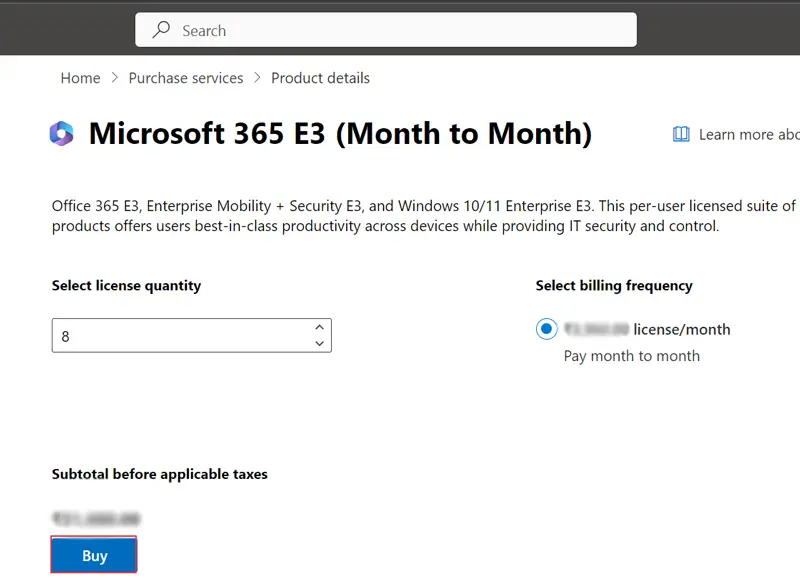Image resolution: width=800 pixels, height=585 pixels.
Task: Open Purchase services breadcrumb link
Action: pos(186,78)
